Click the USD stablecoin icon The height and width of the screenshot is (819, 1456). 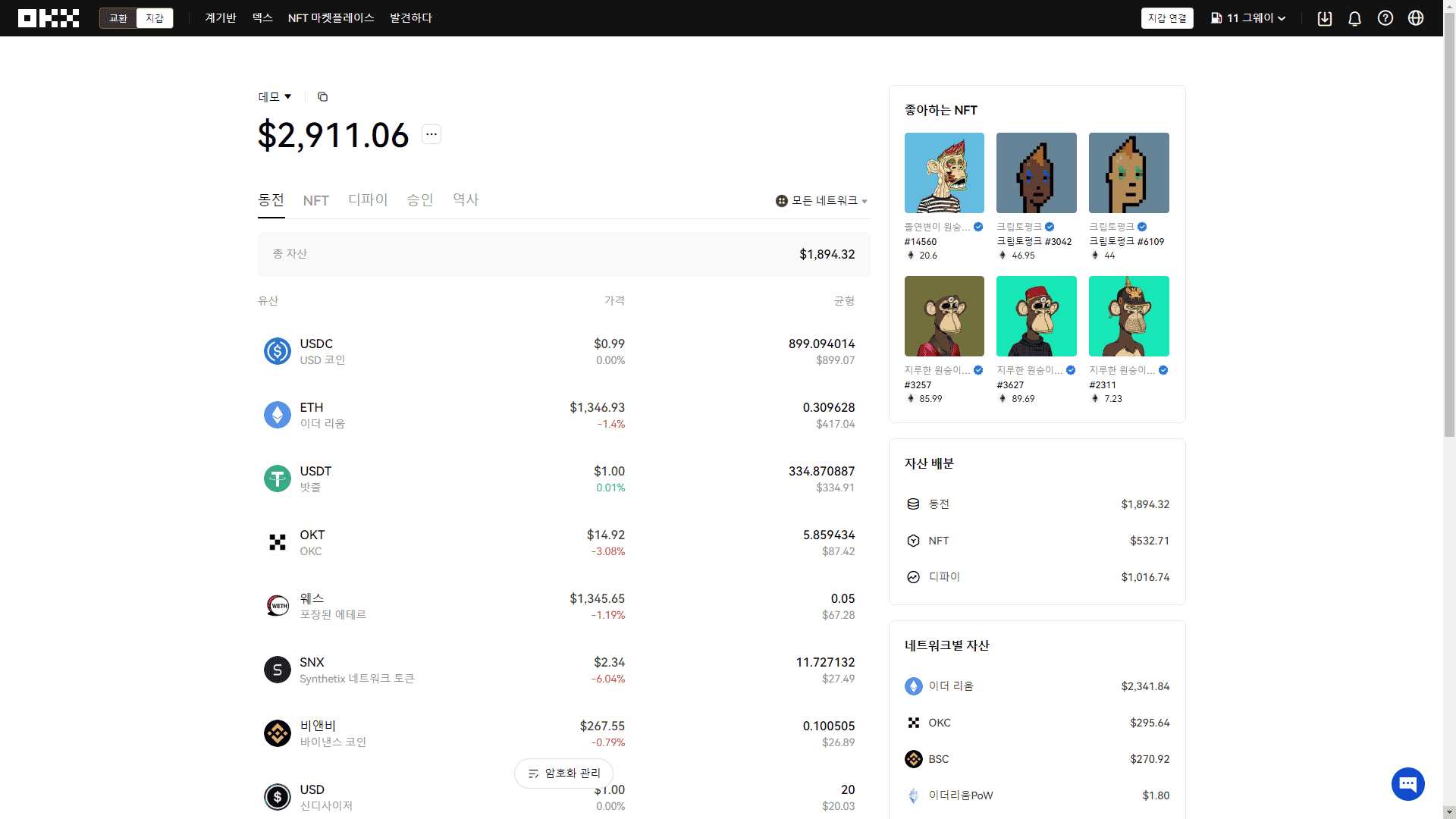[278, 797]
